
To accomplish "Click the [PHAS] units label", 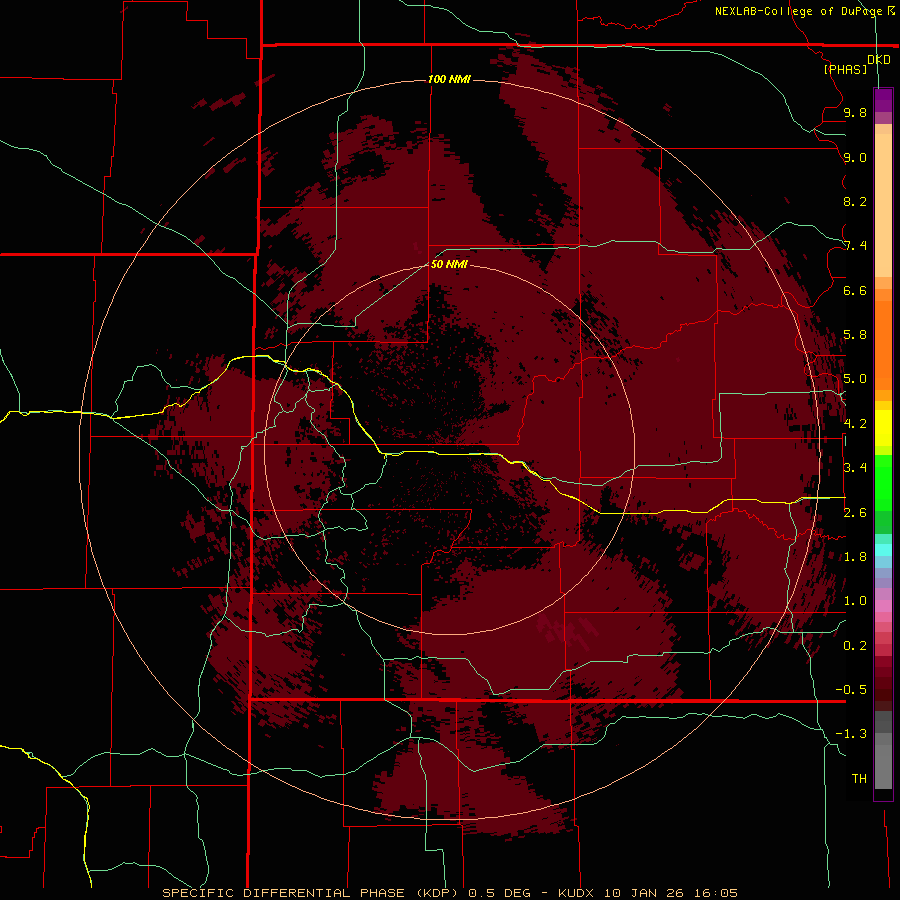I will pyautogui.click(x=845, y=69).
